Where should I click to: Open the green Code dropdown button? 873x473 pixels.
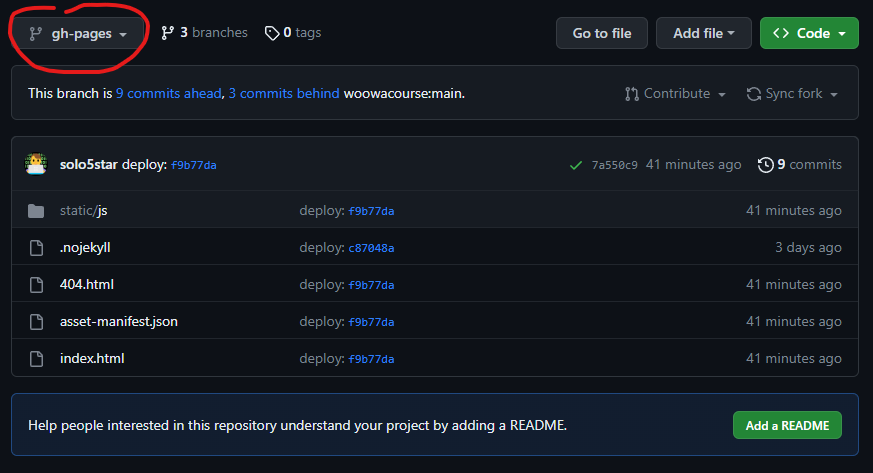click(809, 33)
